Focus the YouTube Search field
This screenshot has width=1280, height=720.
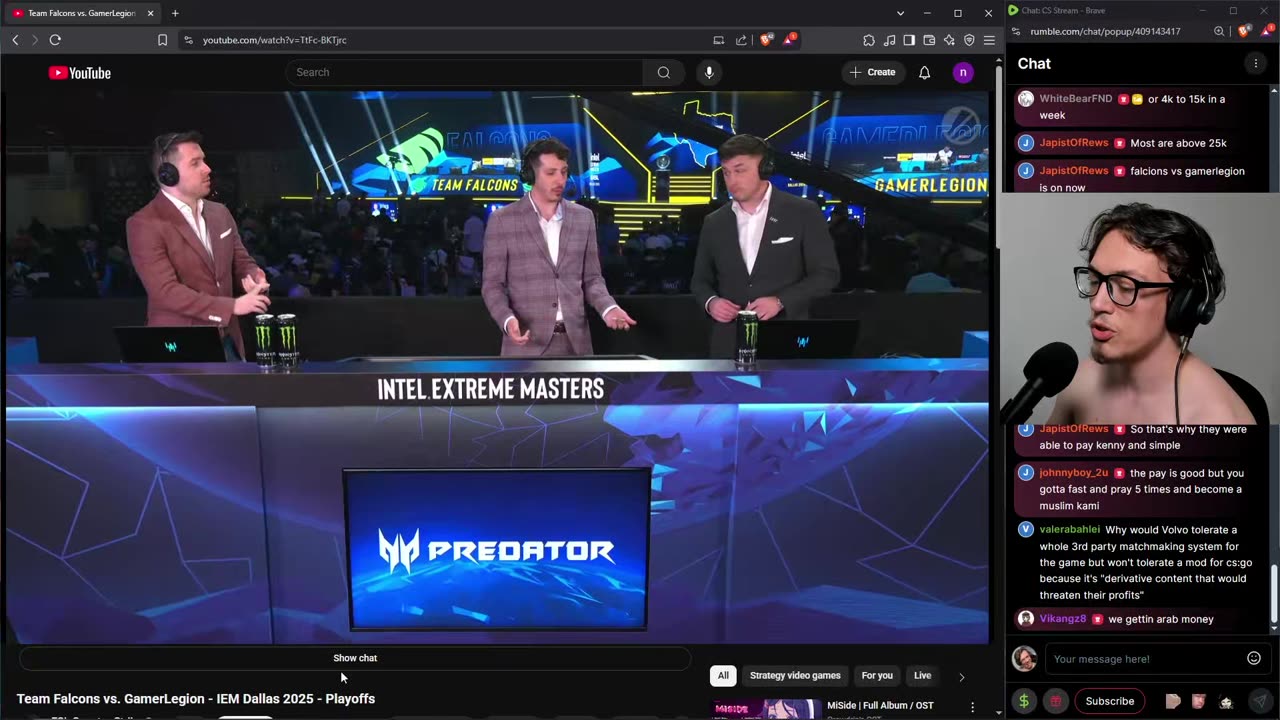pyautogui.click(x=465, y=72)
